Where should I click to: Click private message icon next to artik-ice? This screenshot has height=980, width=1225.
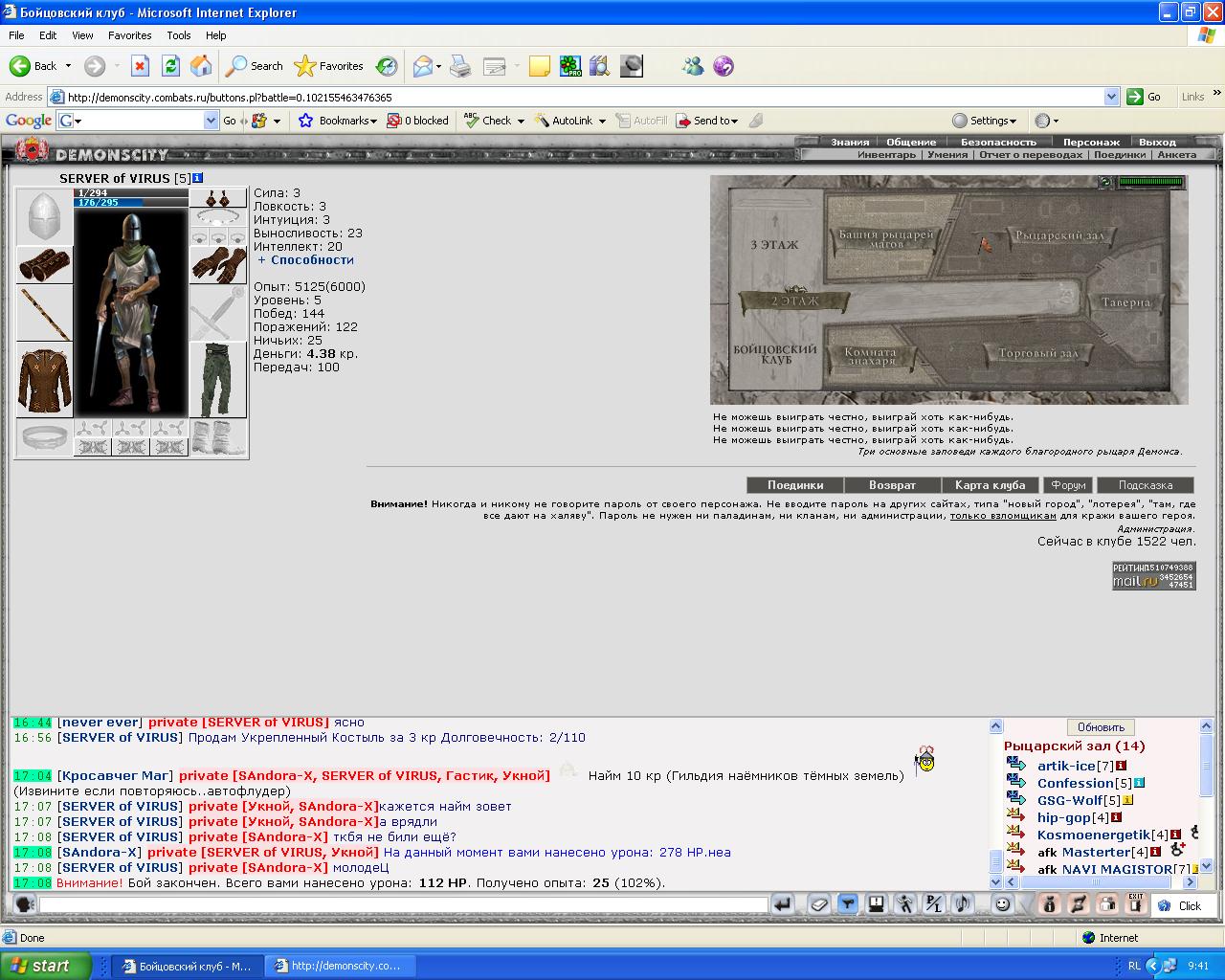point(1015,765)
